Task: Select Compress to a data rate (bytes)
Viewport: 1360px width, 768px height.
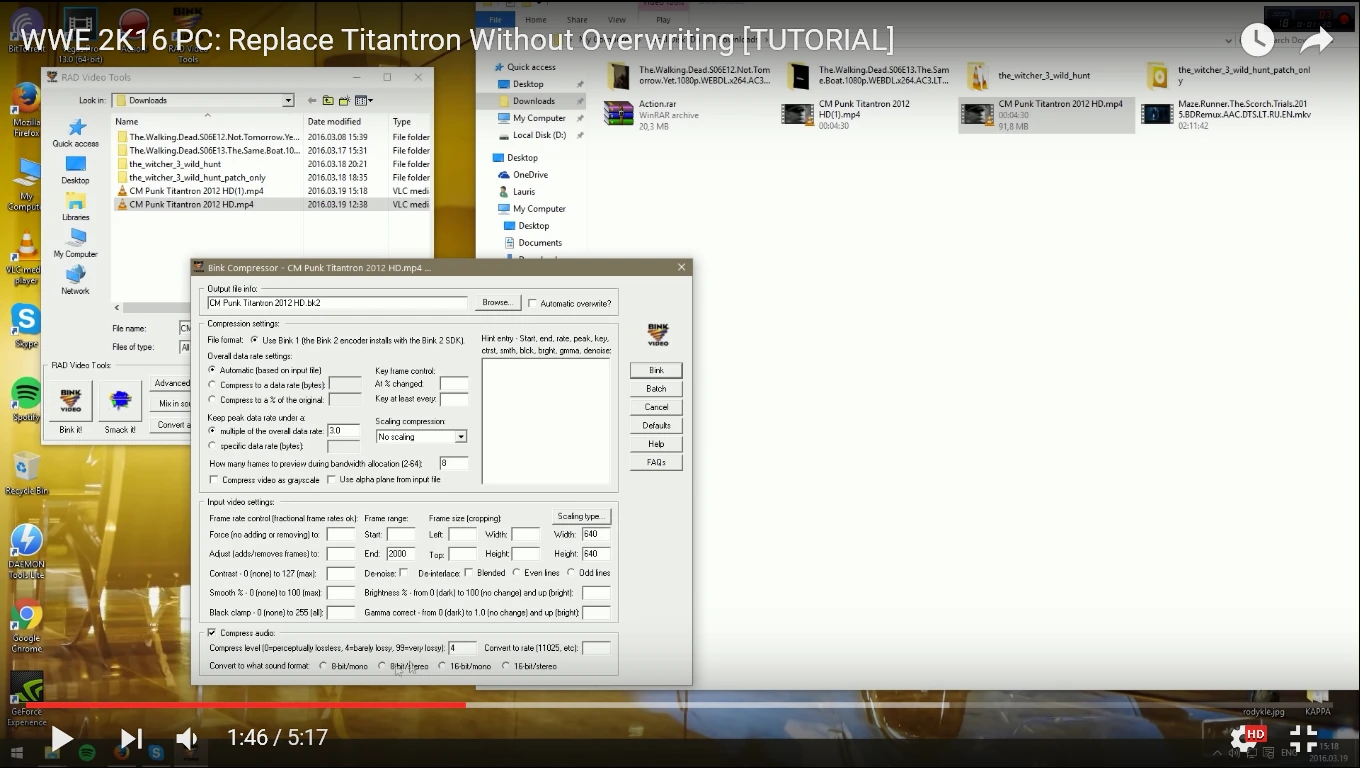Action: point(212,384)
